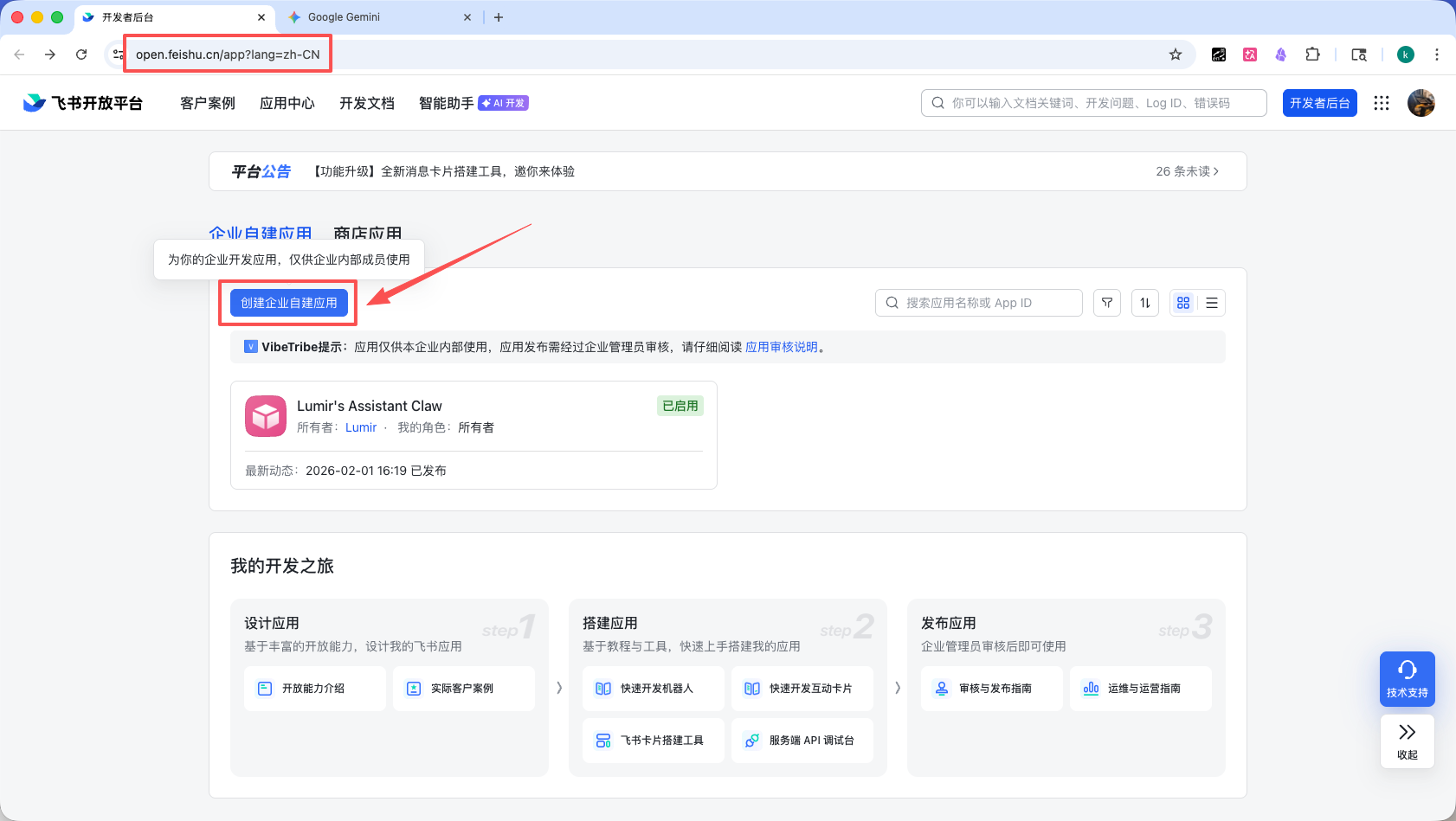Viewport: 1456px width, 821px height.
Task: Select the 快速开发机器人 robot icon
Action: (x=603, y=688)
